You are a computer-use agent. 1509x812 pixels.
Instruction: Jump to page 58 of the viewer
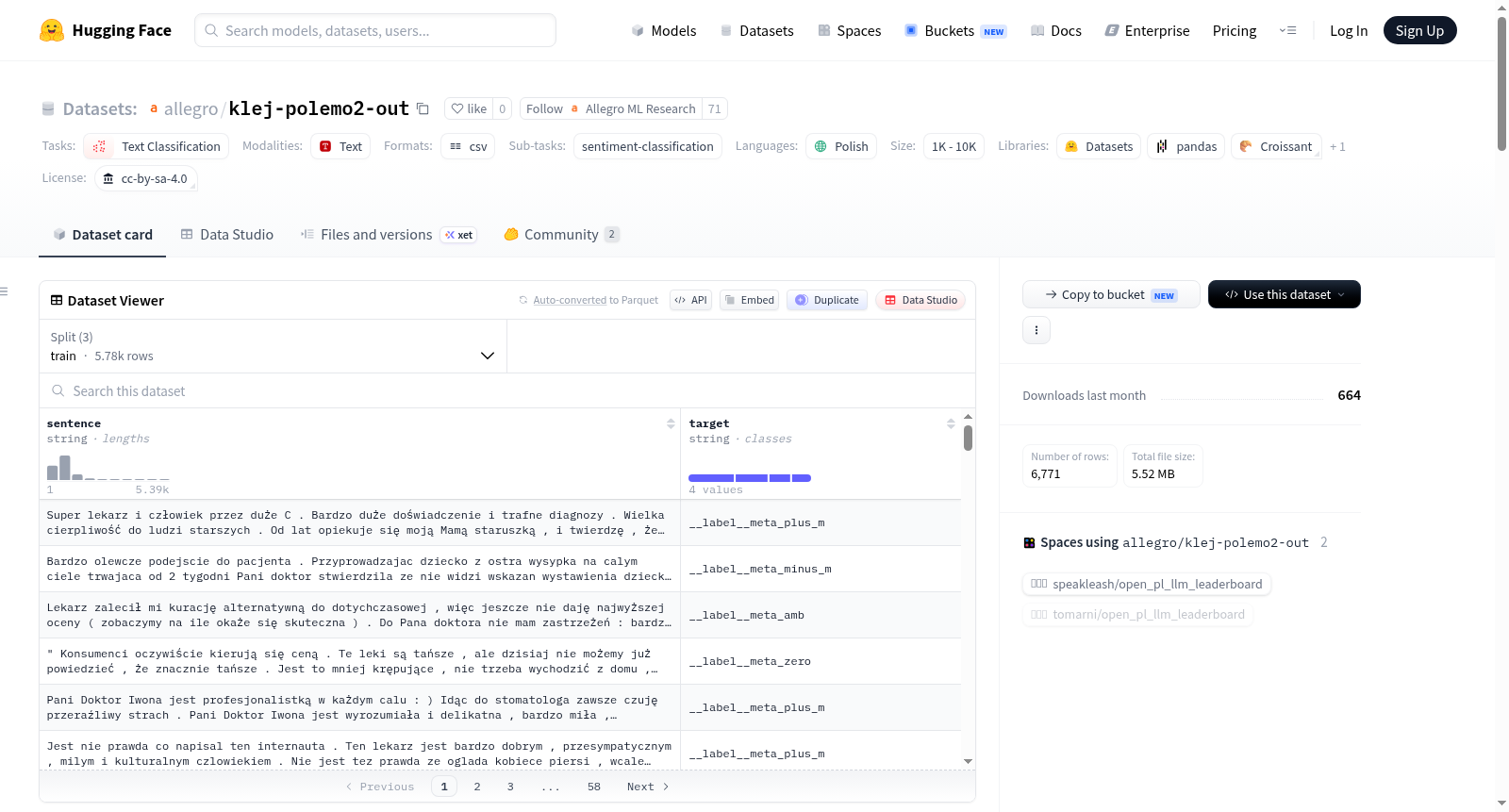pos(594,787)
